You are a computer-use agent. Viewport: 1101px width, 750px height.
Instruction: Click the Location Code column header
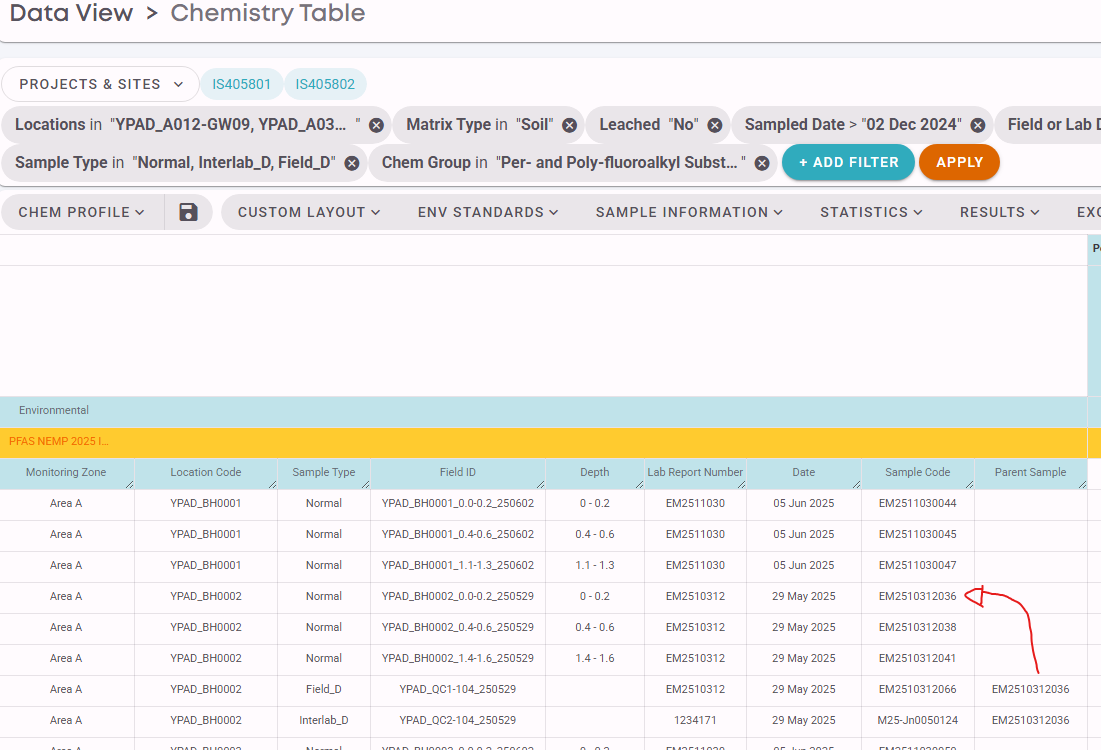(206, 473)
